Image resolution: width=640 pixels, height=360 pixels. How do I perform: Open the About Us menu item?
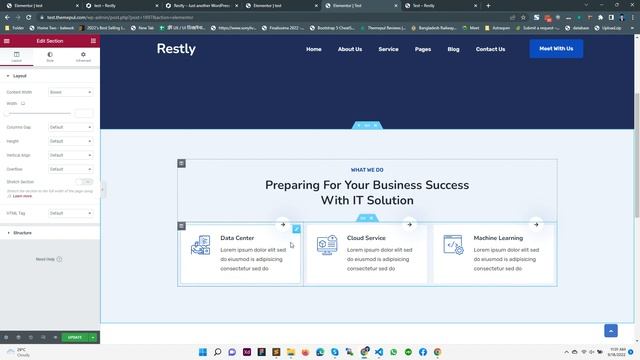coord(350,49)
